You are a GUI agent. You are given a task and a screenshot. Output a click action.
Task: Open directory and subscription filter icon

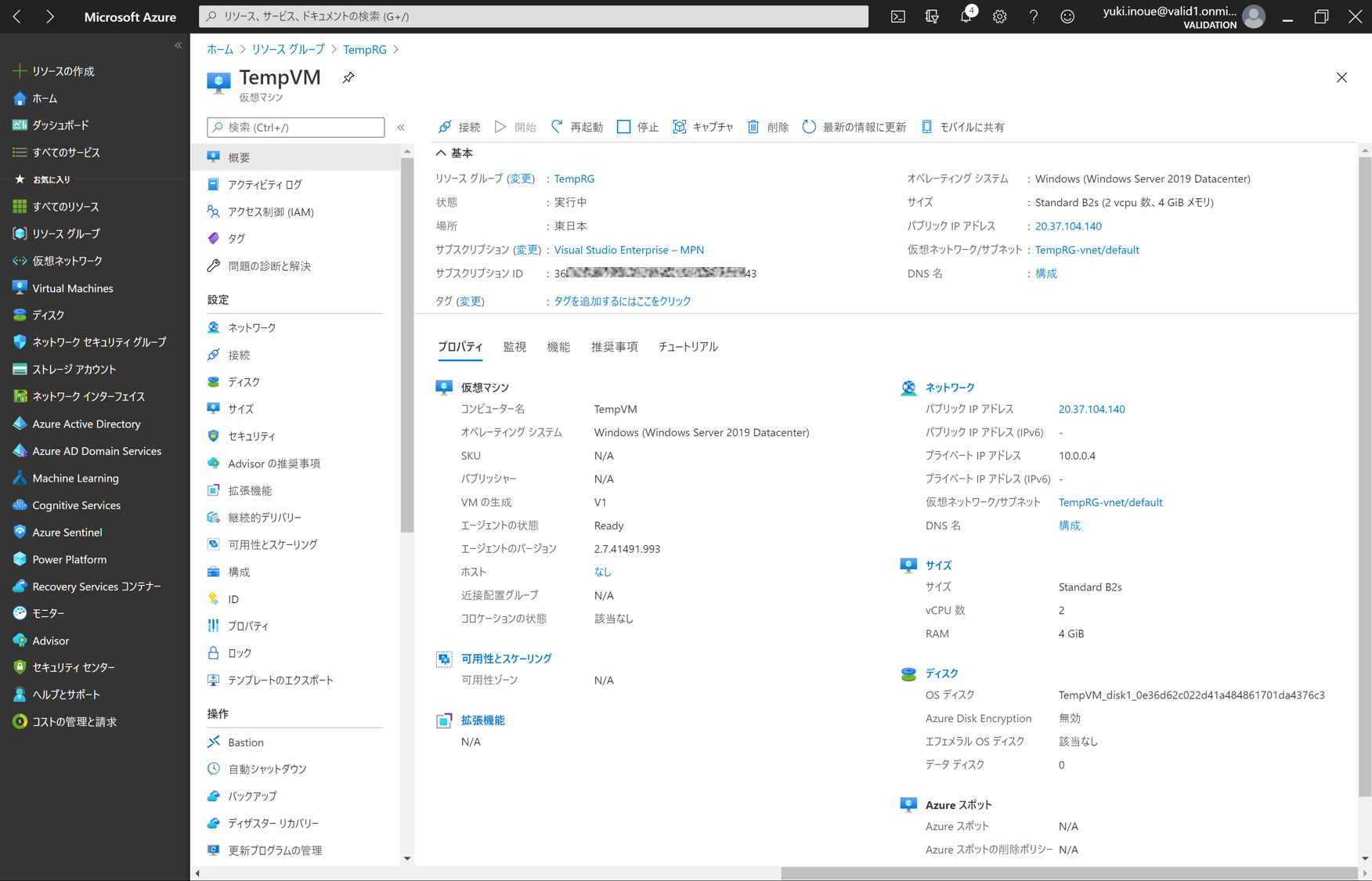pyautogui.click(x=931, y=16)
